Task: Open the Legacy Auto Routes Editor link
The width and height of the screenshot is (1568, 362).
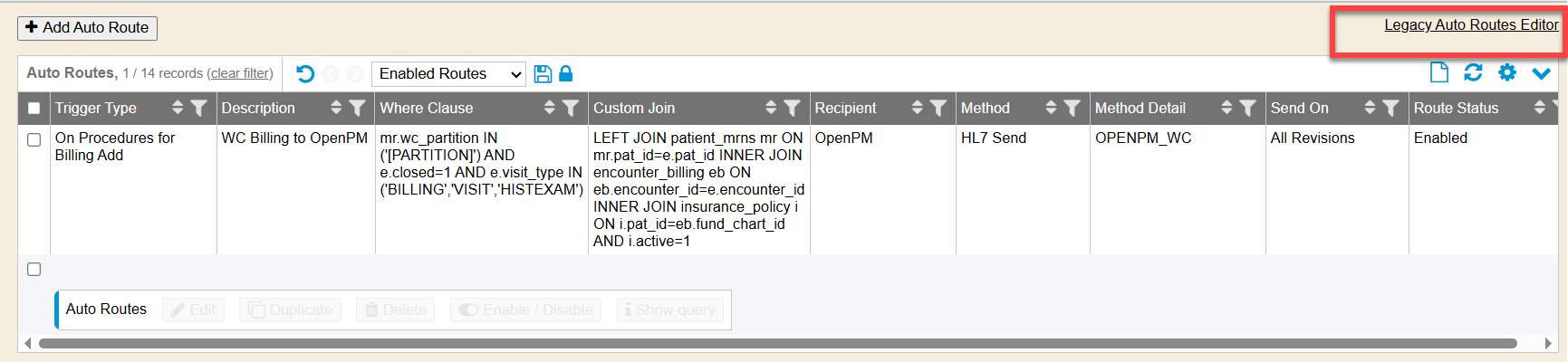Action: click(1471, 25)
